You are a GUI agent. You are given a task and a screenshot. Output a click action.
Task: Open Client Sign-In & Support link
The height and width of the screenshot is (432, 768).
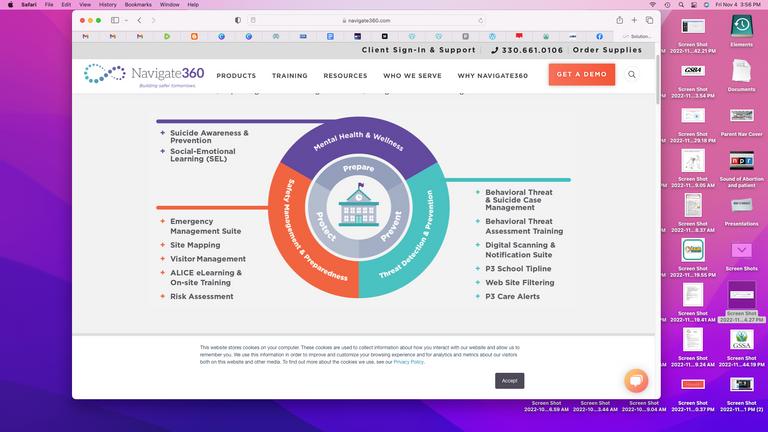(418, 50)
